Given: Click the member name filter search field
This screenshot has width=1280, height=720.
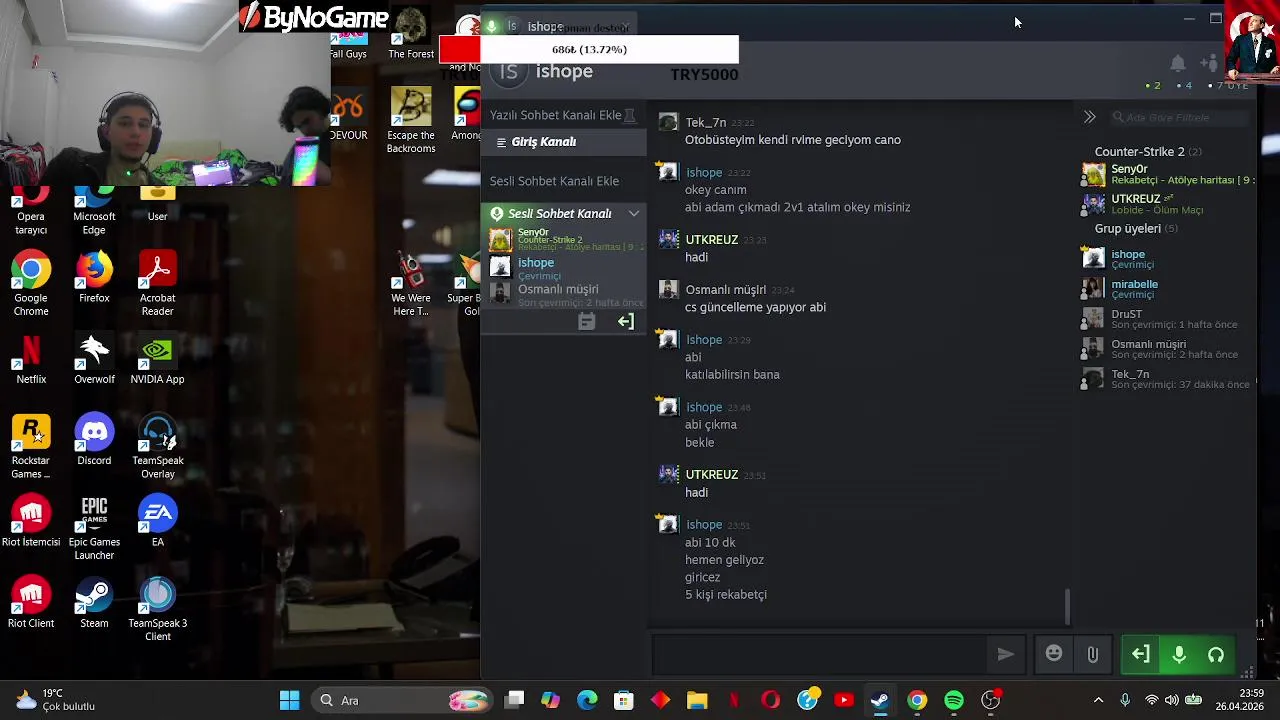Looking at the screenshot, I should (1180, 117).
